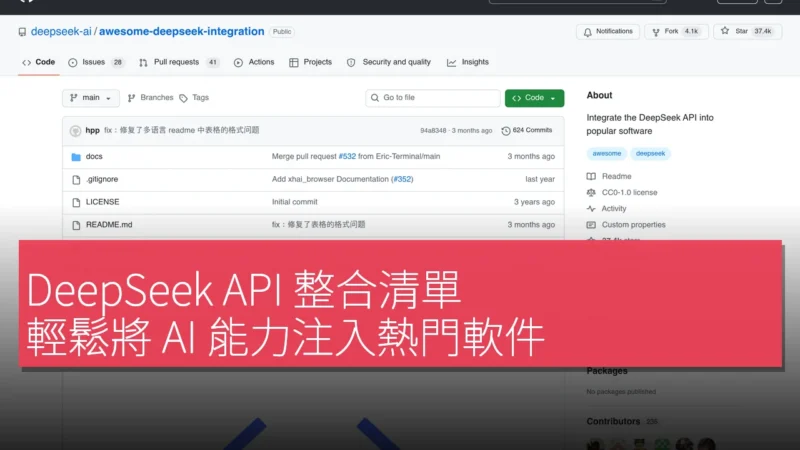The height and width of the screenshot is (450, 800).
Task: Open the Issues tab
Action: click(96, 62)
